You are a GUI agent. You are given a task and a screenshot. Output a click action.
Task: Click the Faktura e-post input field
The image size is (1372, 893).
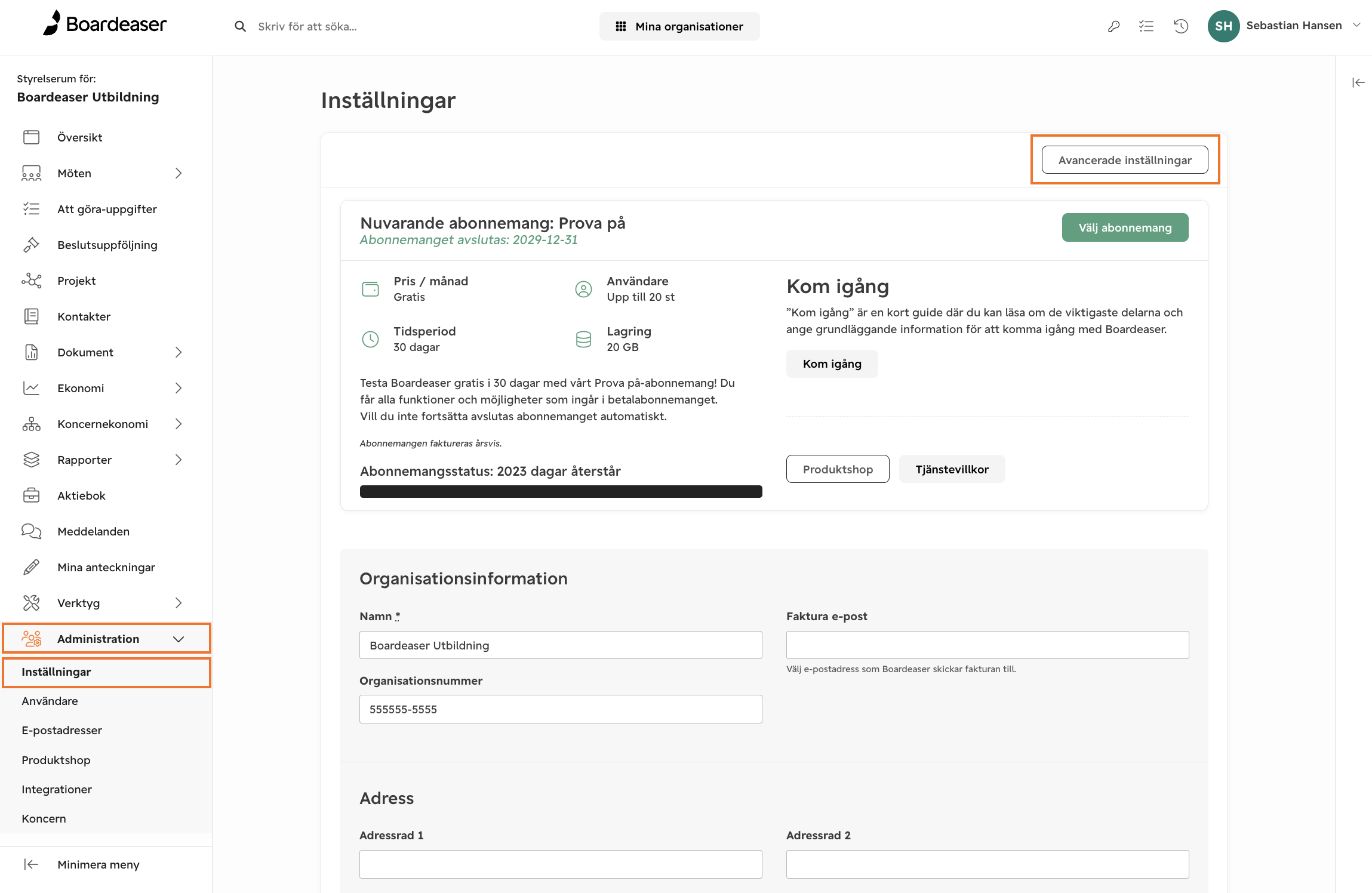click(988, 645)
